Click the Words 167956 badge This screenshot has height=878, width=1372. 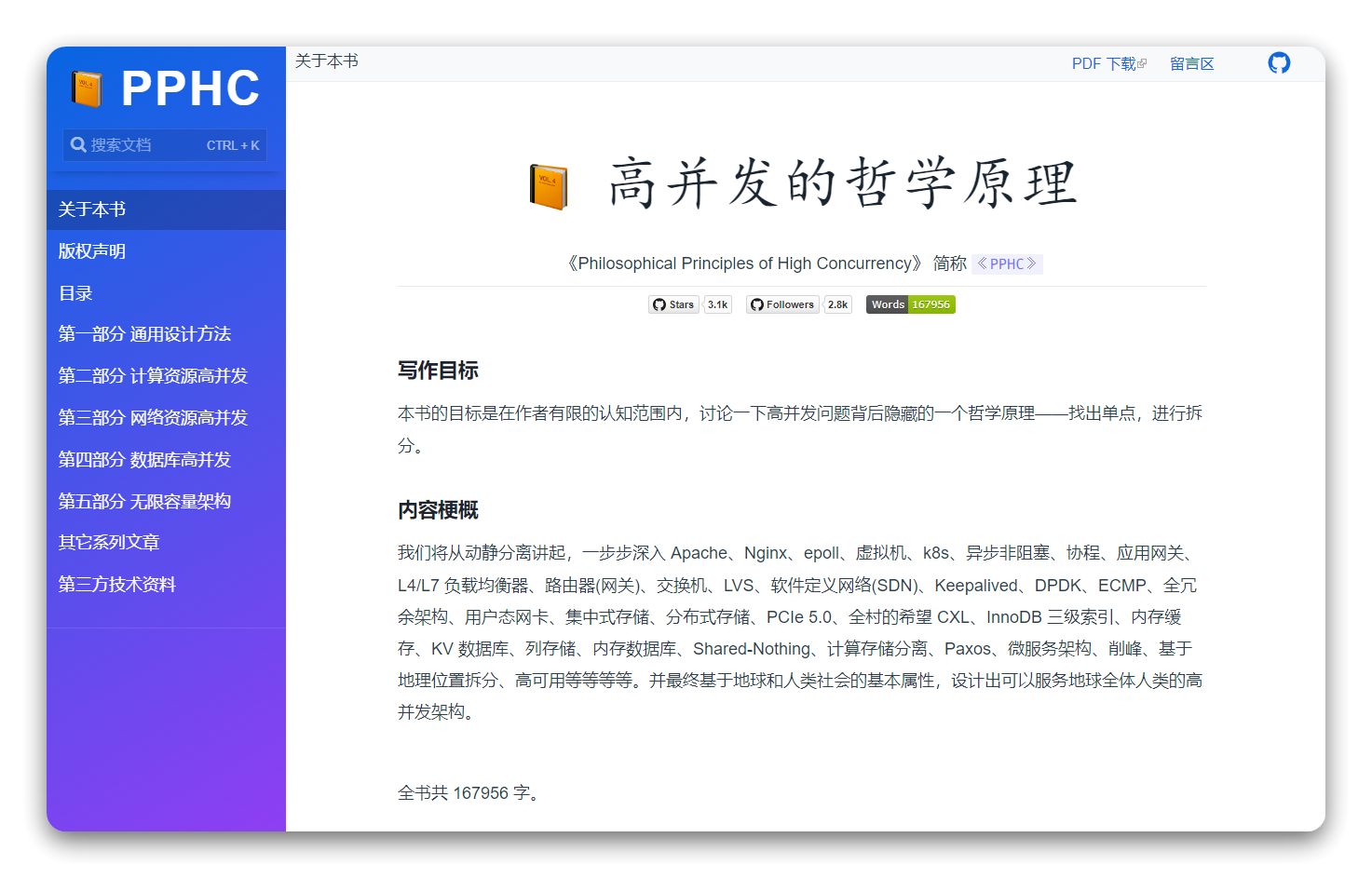(910, 304)
